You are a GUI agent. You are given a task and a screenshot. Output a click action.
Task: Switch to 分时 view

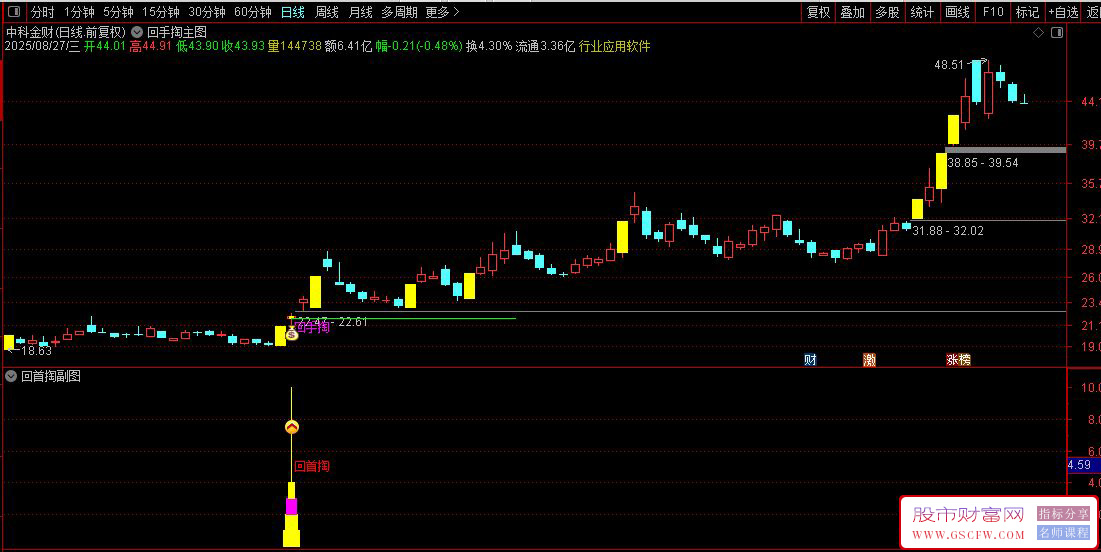point(42,12)
